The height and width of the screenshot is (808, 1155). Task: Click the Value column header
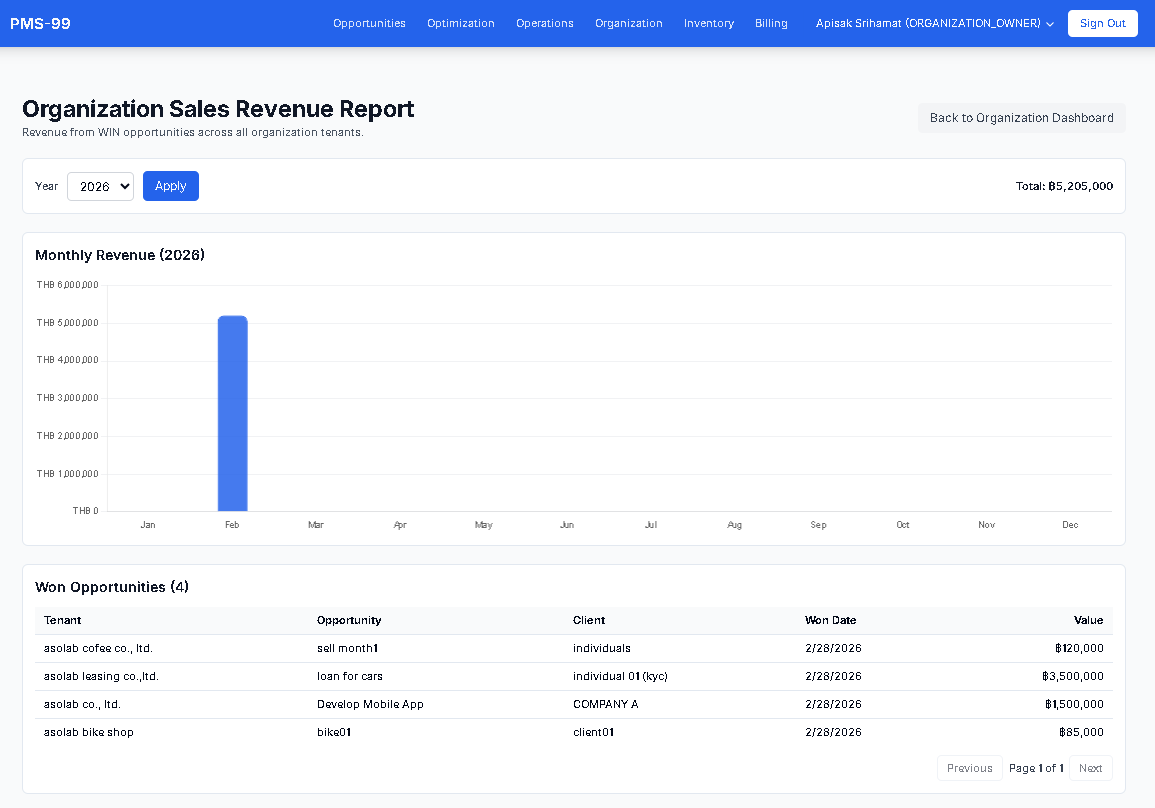tap(1088, 620)
